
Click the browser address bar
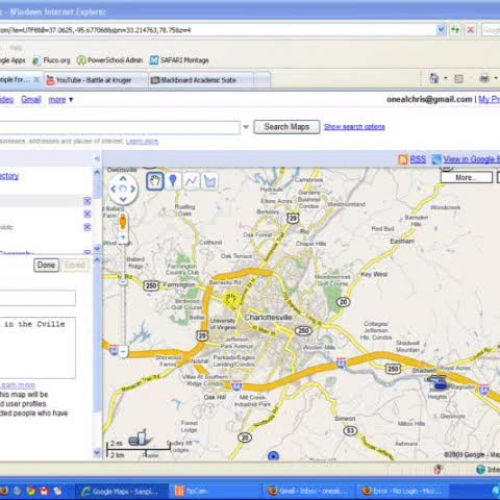pos(218,30)
